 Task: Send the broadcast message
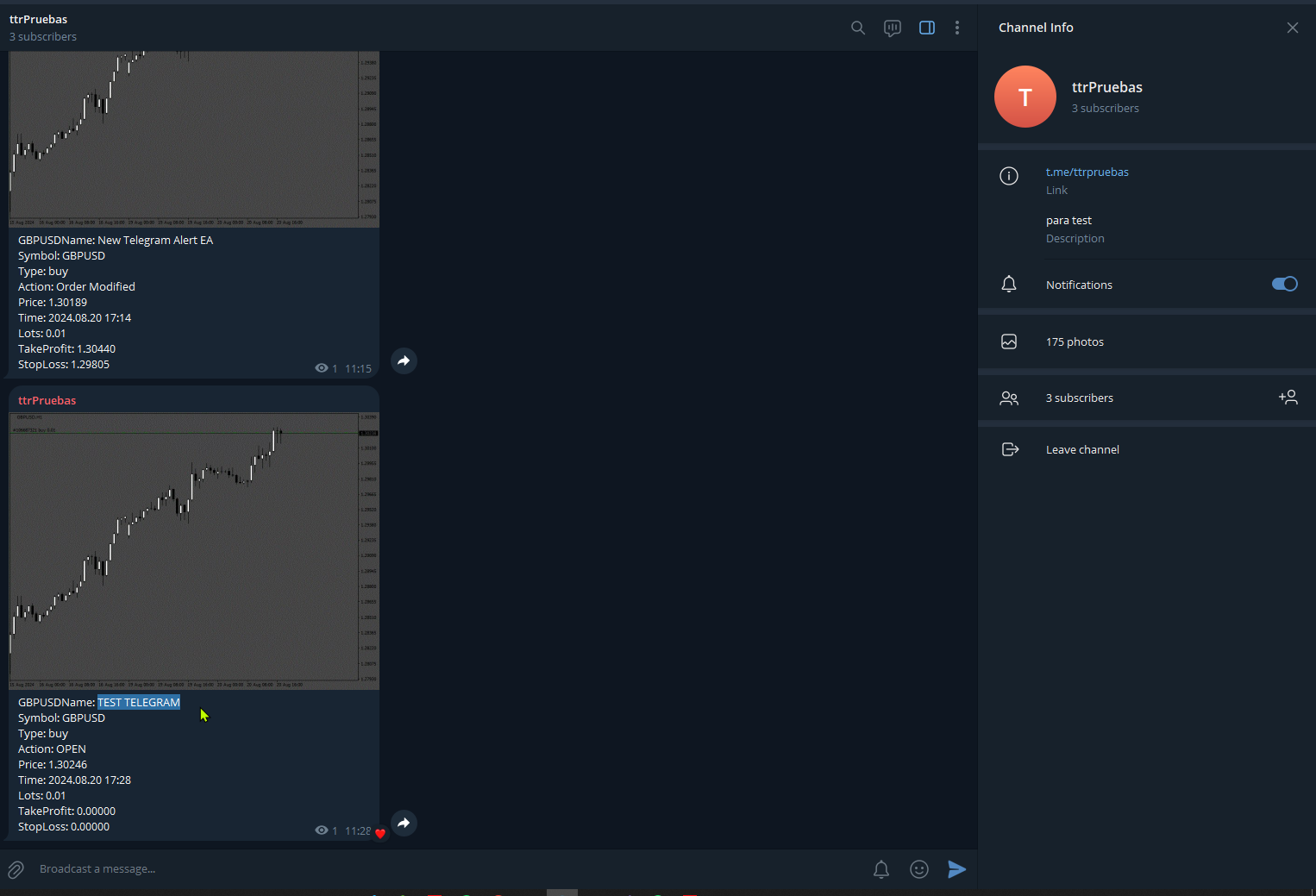tap(956, 869)
